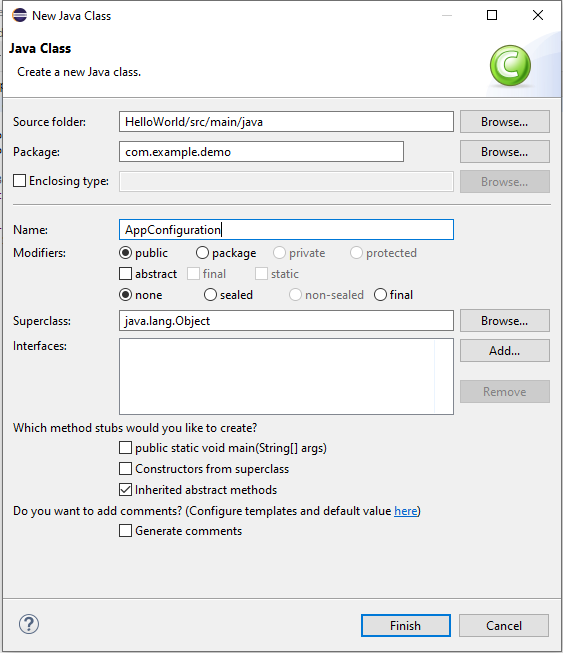Select the final radio button
Screen dimensions: 563x653
pyautogui.click(x=380, y=295)
